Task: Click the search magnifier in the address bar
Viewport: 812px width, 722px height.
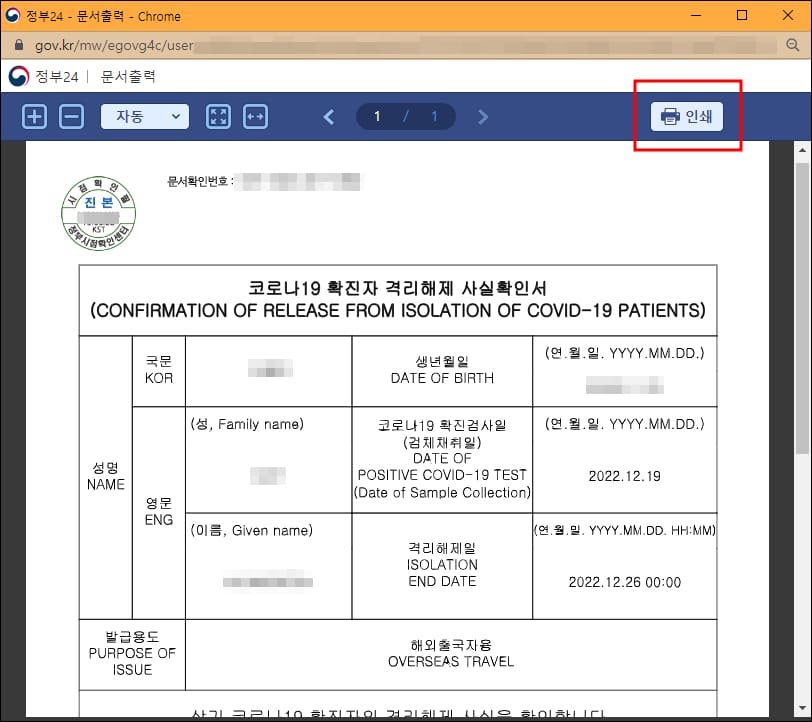Action: click(x=794, y=45)
